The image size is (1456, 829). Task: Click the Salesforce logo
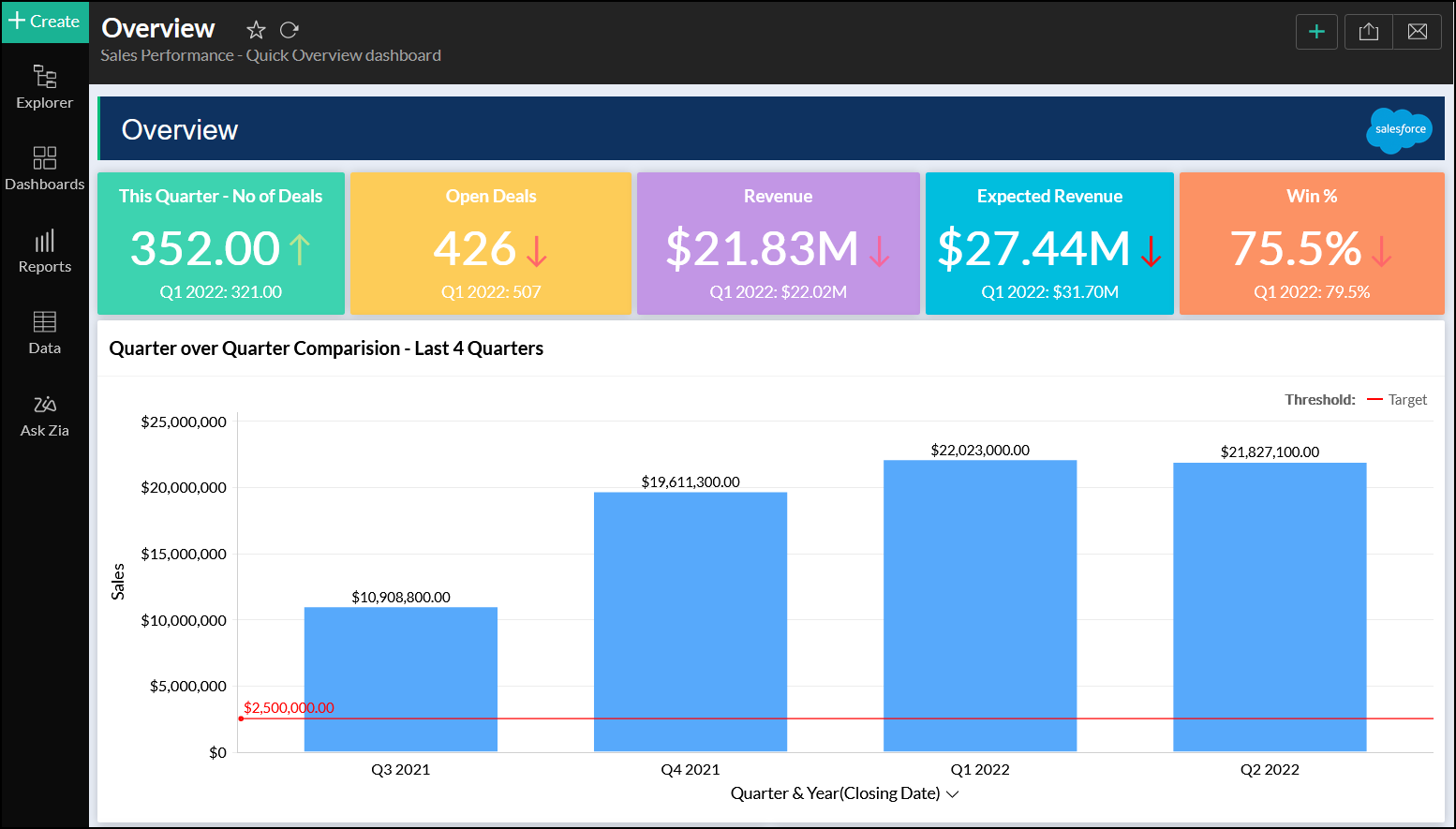(1399, 129)
